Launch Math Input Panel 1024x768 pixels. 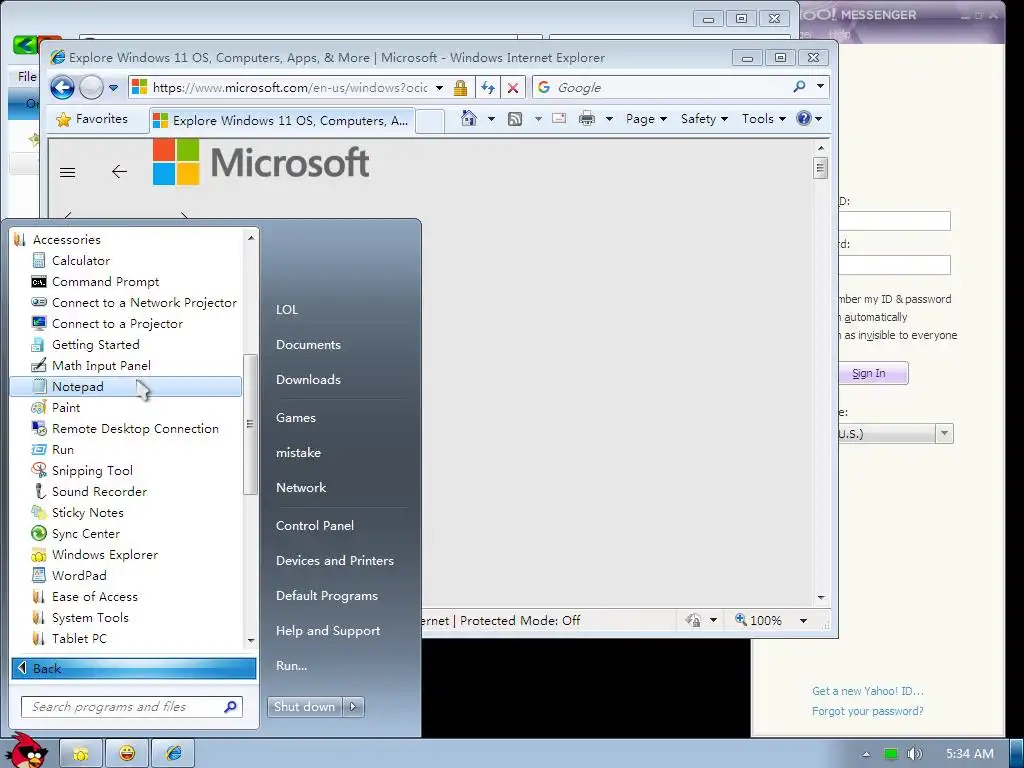click(91, 365)
